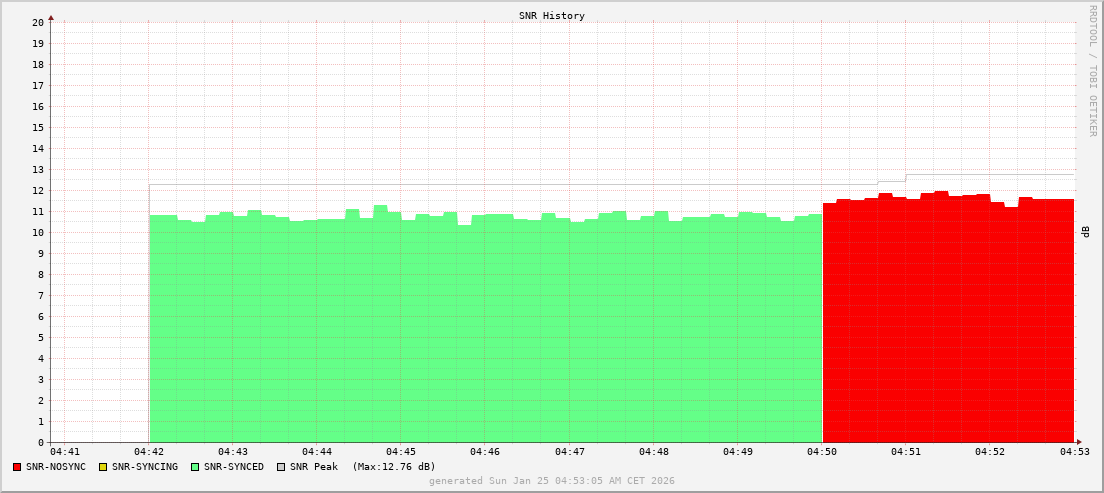Image resolution: width=1104 pixels, height=493 pixels.
Task: Select the SNR-SYNCED legend label
Action: pyautogui.click(x=234, y=467)
